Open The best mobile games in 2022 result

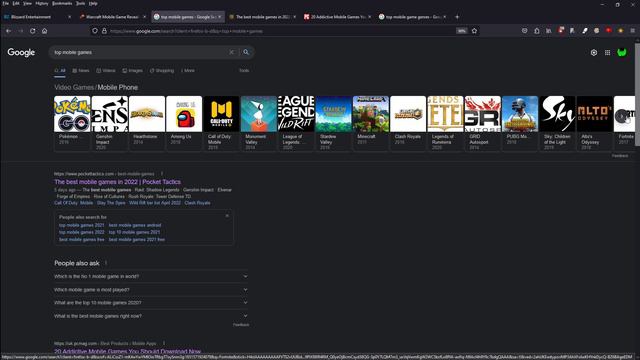(118, 182)
